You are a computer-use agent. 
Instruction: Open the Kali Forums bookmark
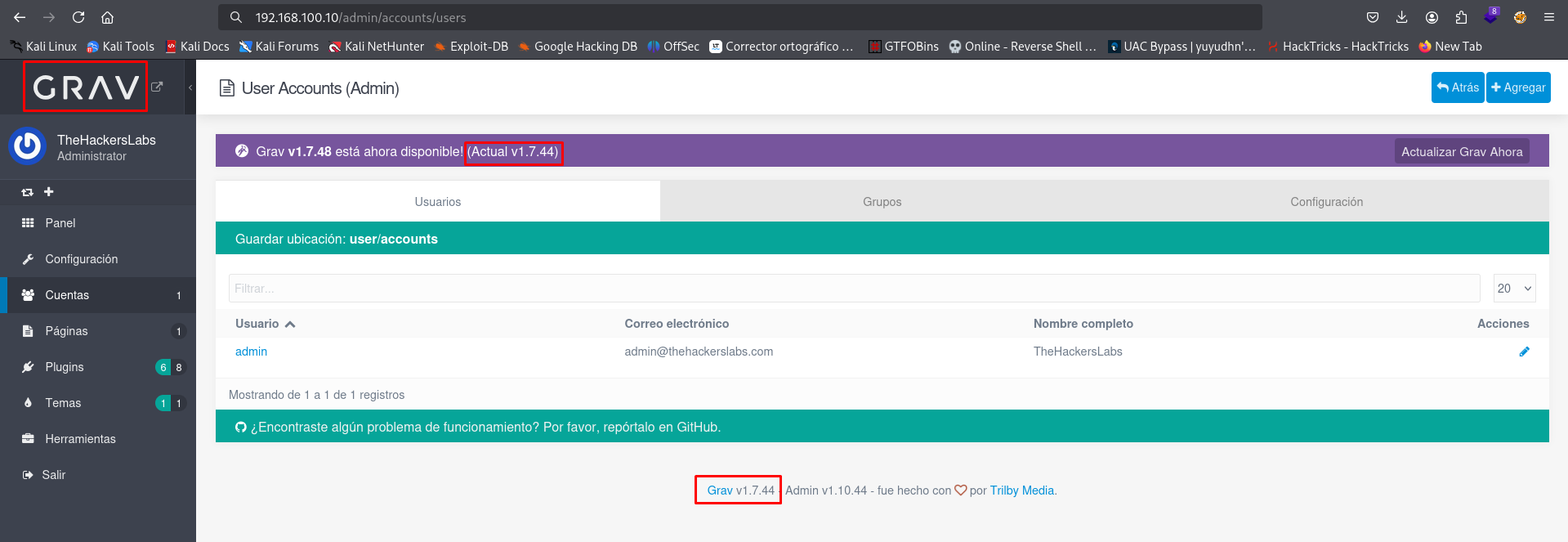(x=279, y=47)
